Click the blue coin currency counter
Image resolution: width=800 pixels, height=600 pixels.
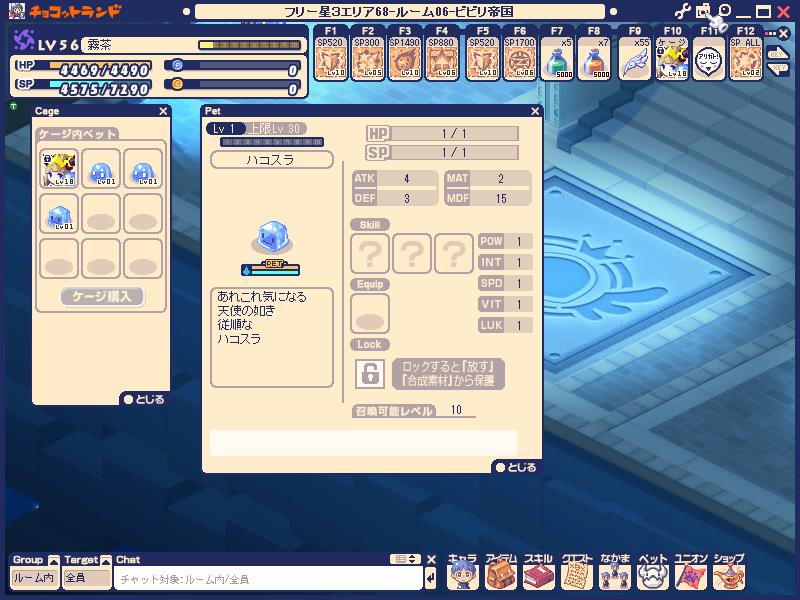click(x=232, y=66)
